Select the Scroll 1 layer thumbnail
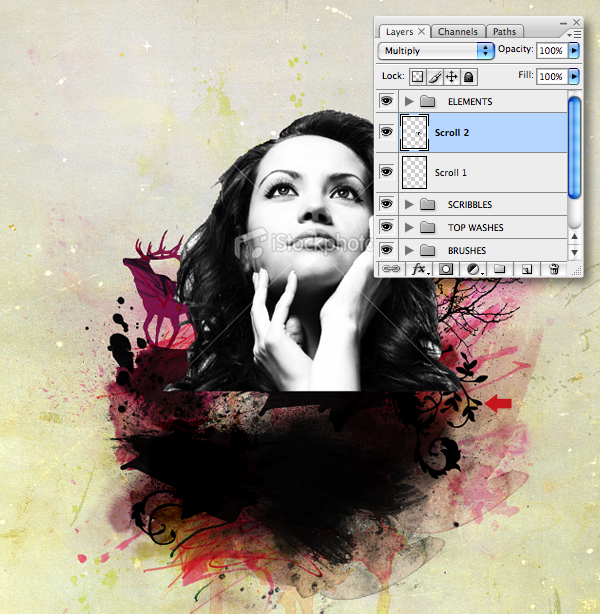Viewport: 600px width, 614px height. (414, 173)
